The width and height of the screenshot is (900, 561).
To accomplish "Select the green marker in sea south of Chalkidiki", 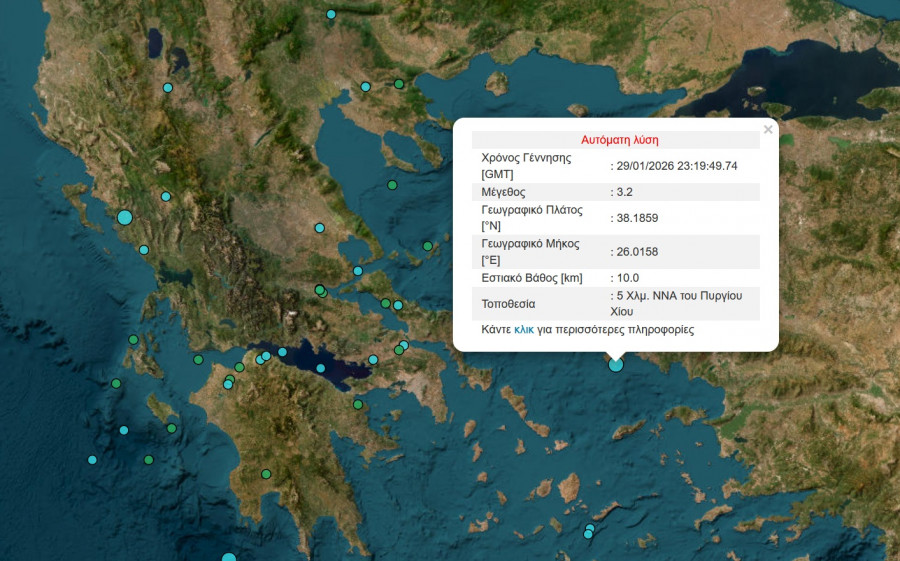I will [392, 185].
